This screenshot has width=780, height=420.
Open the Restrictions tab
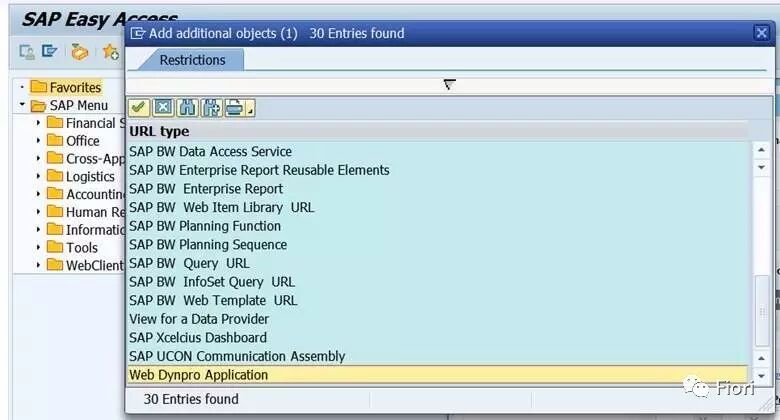tap(192, 60)
